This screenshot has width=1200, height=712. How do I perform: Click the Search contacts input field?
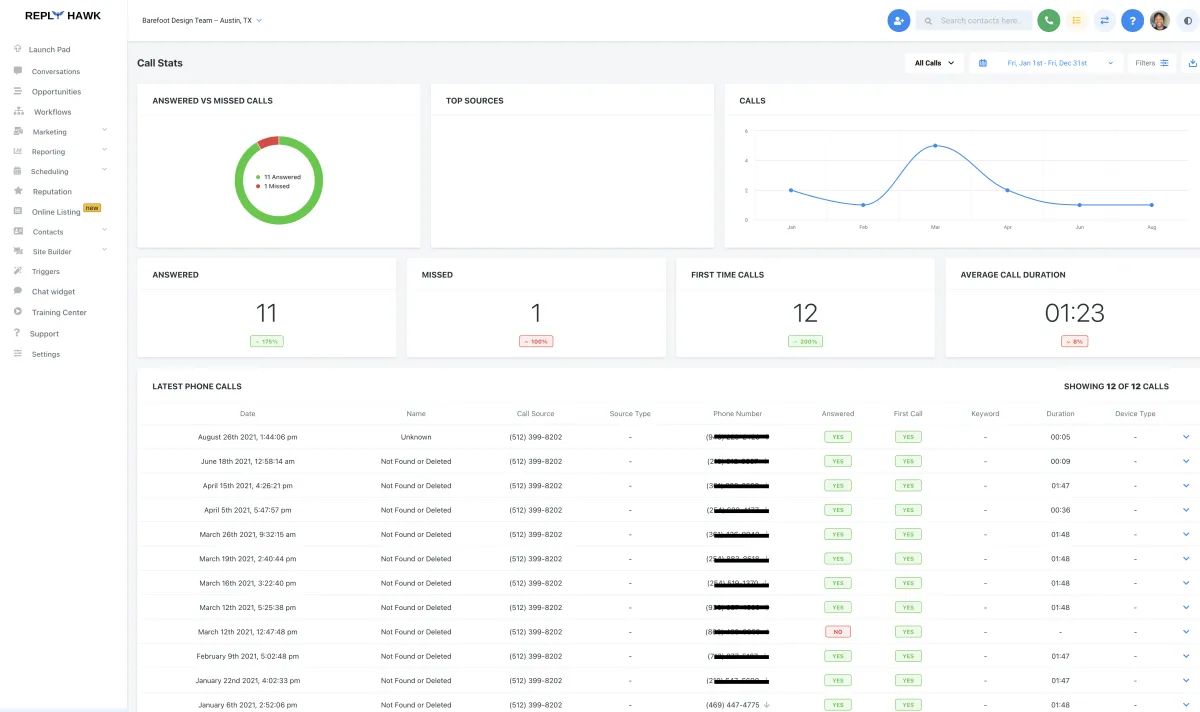(974, 20)
